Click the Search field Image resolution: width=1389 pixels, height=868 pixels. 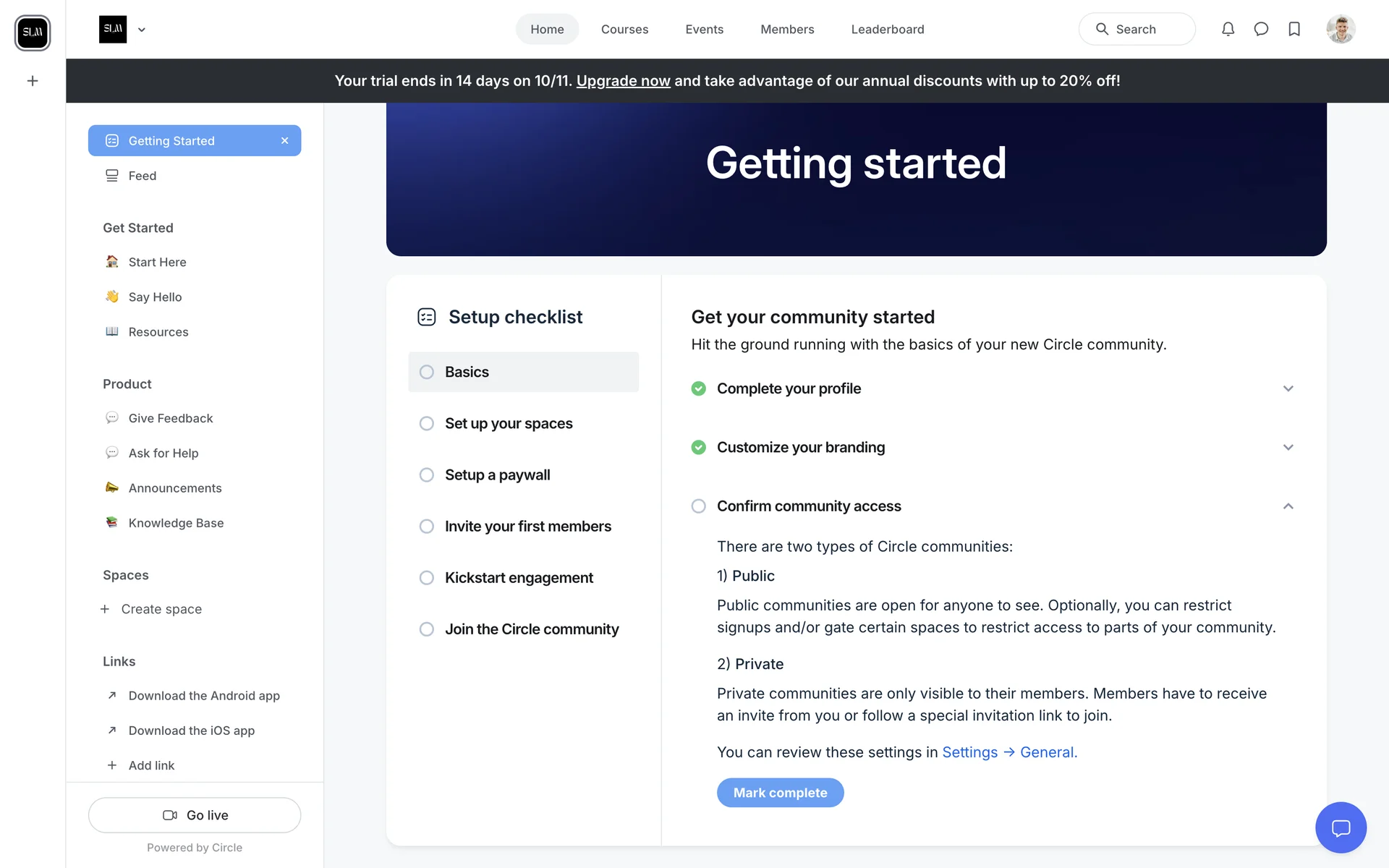coord(1137,30)
